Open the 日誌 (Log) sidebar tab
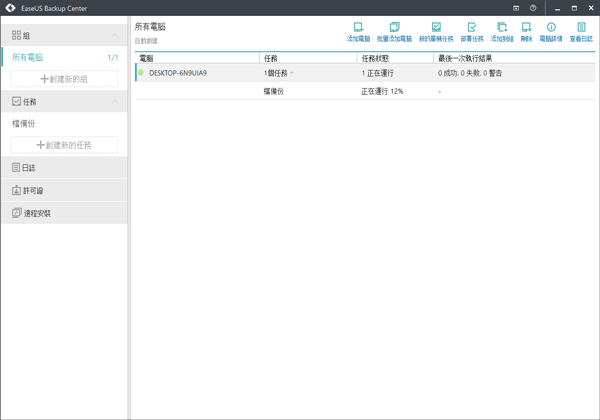This screenshot has height=420, width=600. coord(64,168)
